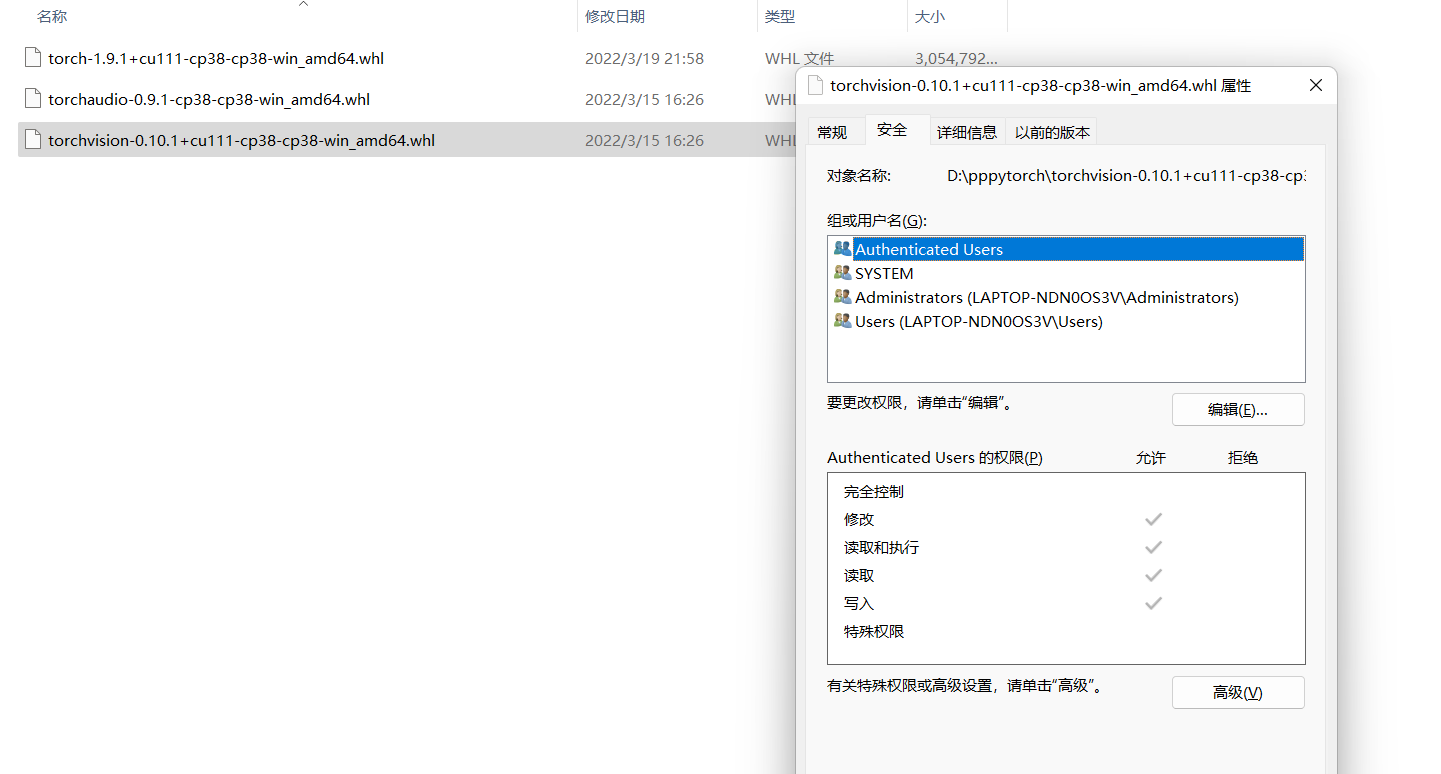
Task: Click the torchaudio-0.9.1 whl file icon
Action: click(x=34, y=99)
